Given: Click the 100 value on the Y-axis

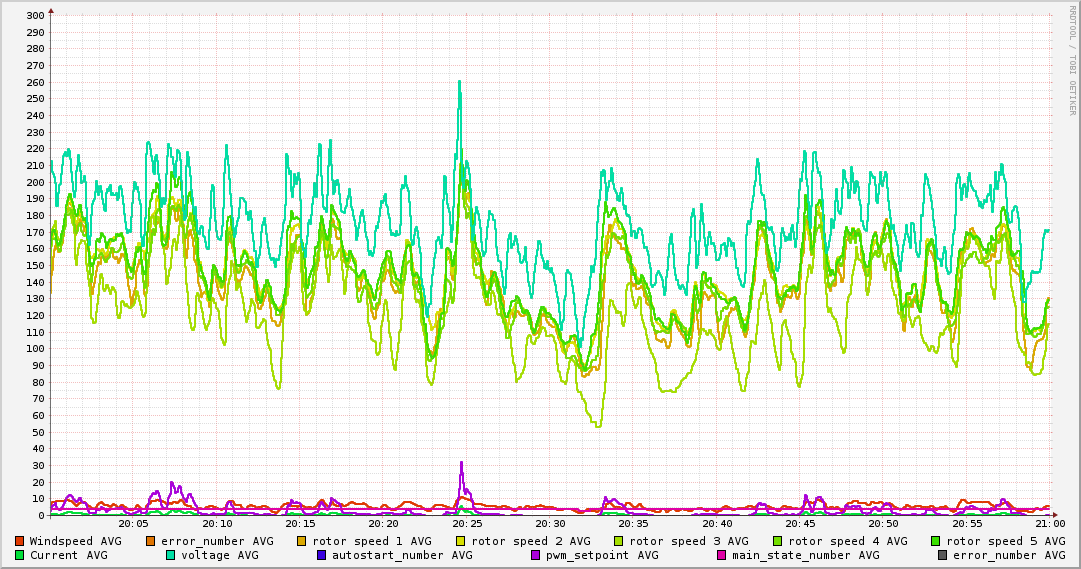Looking at the screenshot, I should coord(36,349).
